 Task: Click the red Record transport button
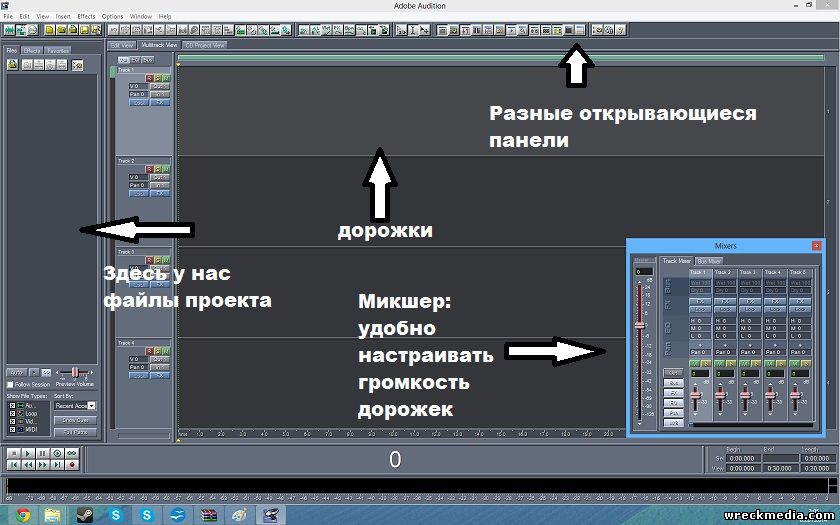[72, 465]
